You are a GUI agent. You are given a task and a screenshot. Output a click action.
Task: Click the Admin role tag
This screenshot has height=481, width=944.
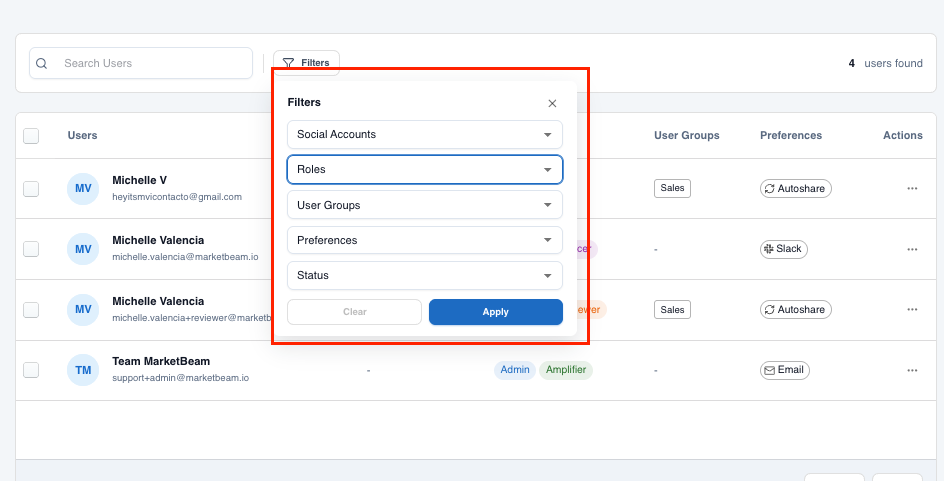click(x=515, y=370)
